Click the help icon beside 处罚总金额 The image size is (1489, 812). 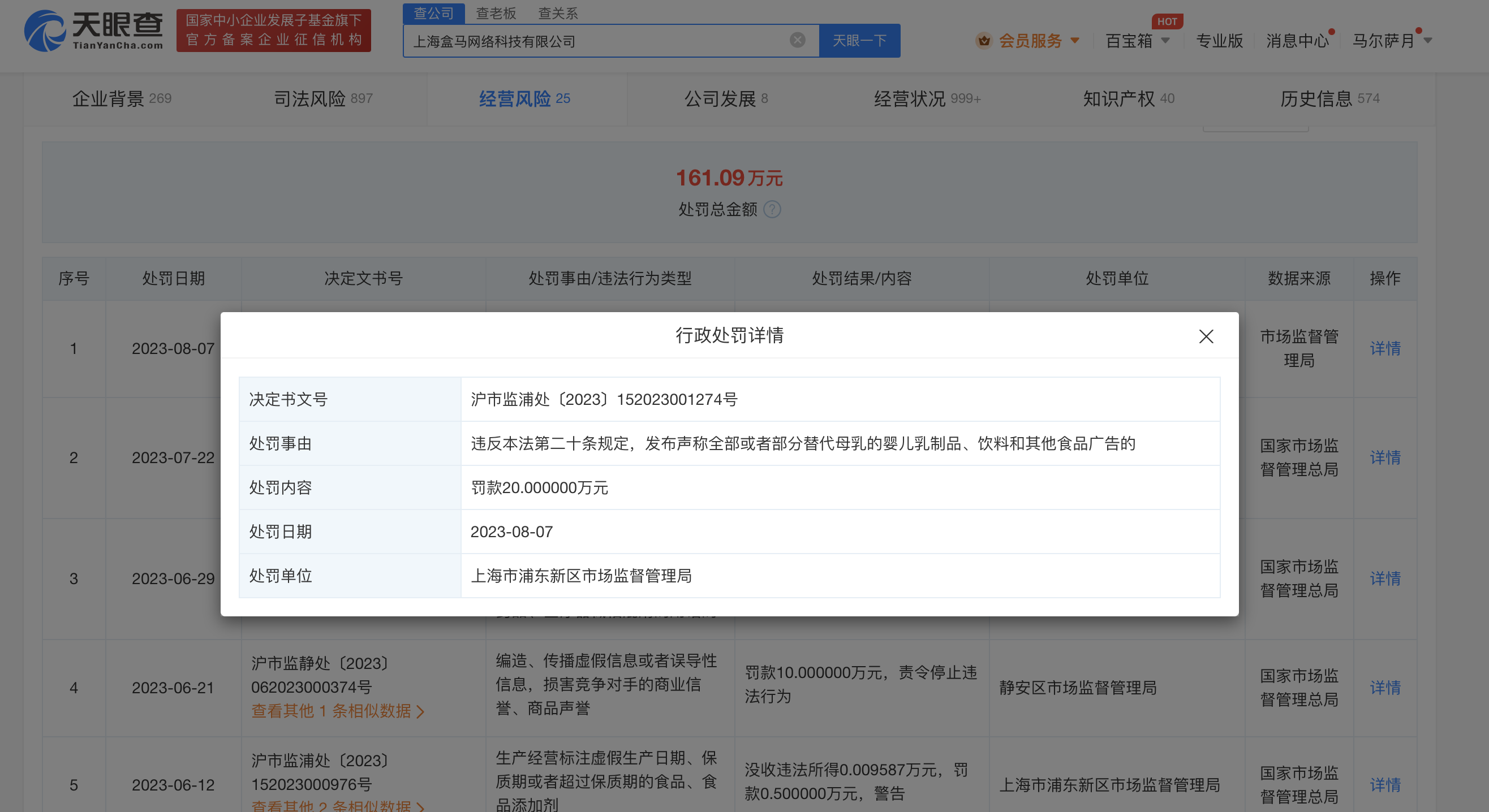pos(772,209)
